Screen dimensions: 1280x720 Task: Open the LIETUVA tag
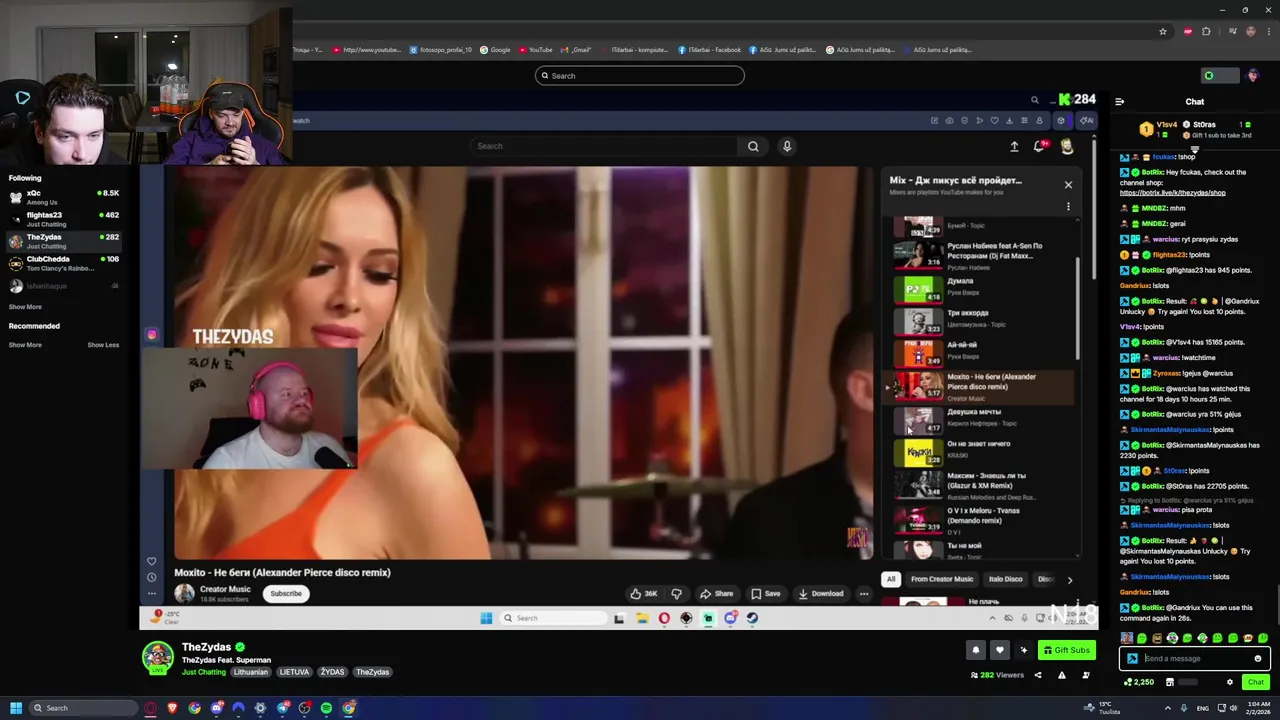pos(294,672)
